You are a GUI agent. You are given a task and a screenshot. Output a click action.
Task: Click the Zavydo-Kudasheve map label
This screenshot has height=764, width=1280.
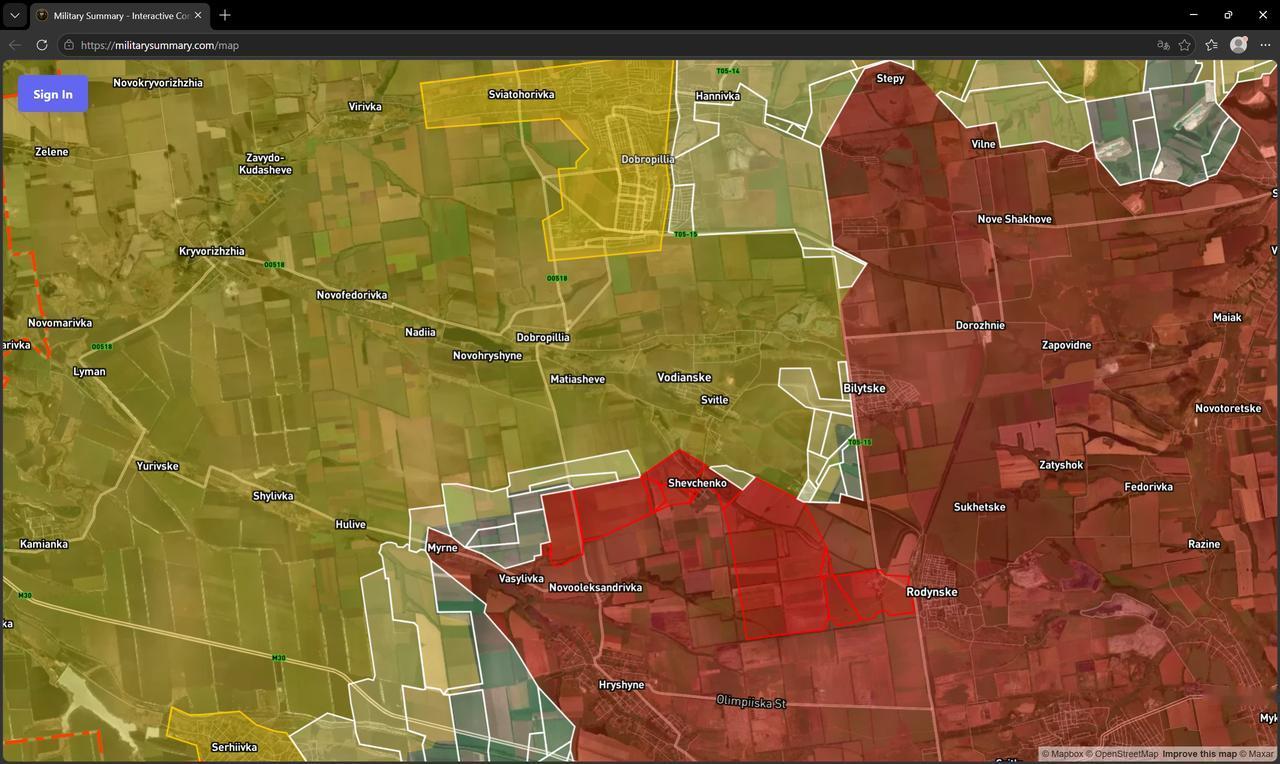tap(265, 164)
